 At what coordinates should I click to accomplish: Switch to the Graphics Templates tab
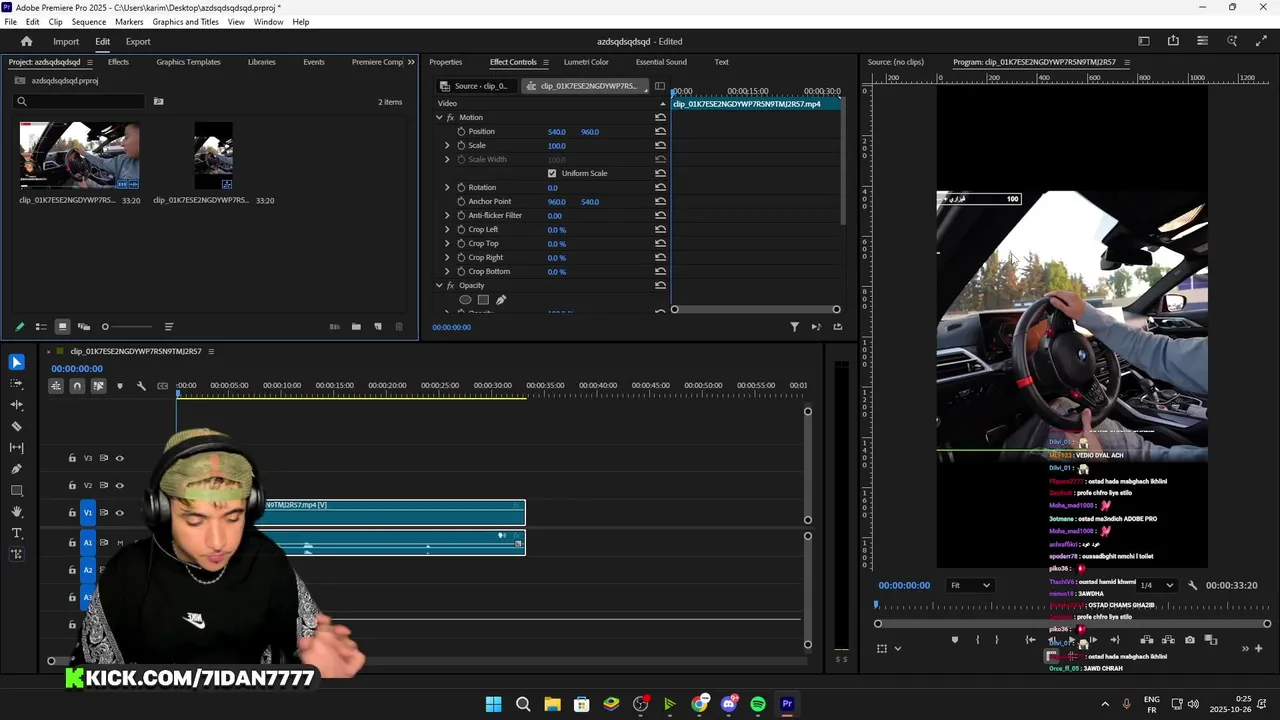(188, 62)
